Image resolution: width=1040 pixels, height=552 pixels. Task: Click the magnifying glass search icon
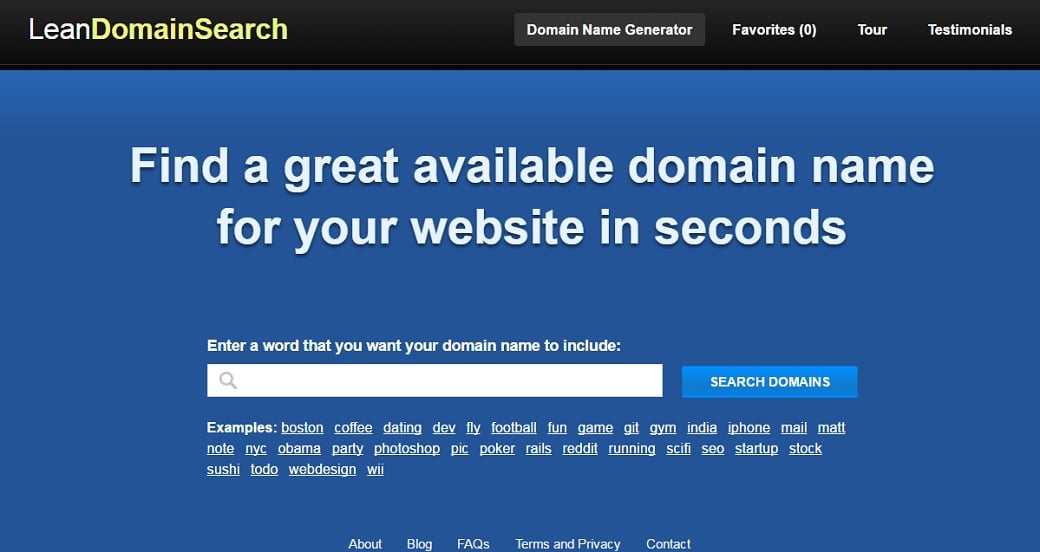point(228,380)
